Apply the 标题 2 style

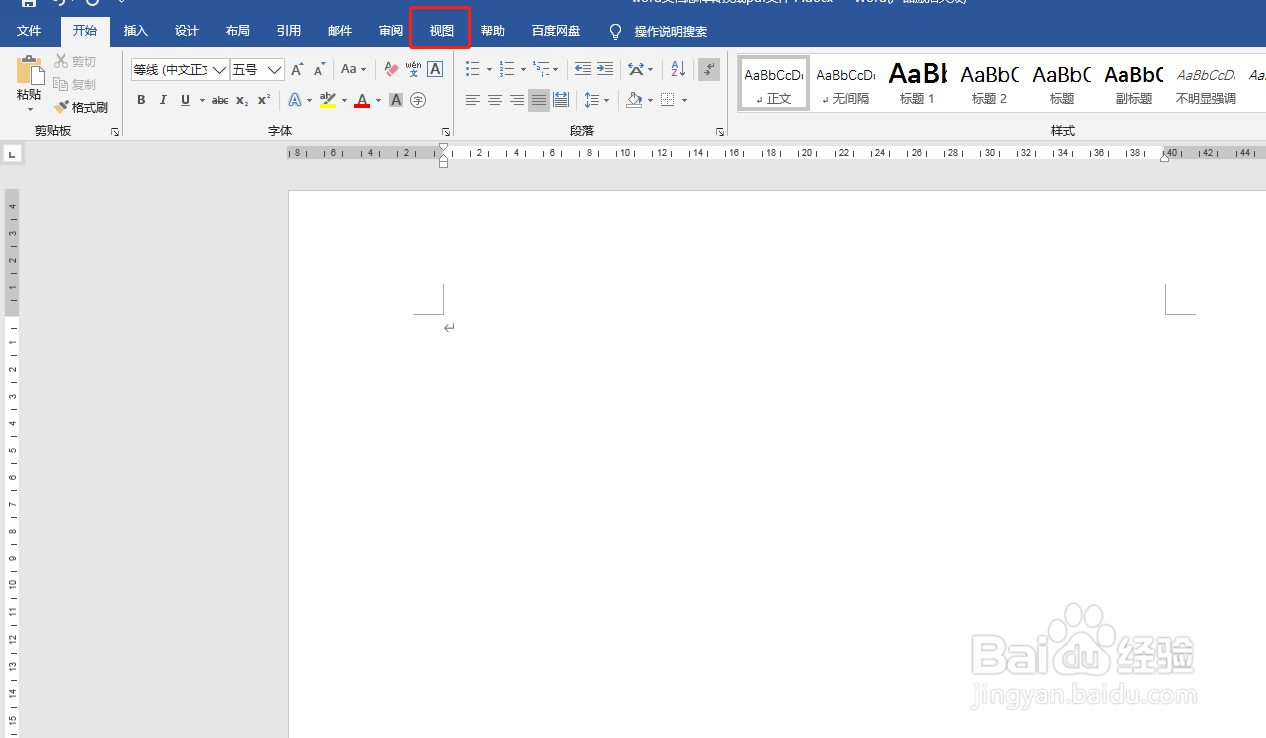(990, 83)
